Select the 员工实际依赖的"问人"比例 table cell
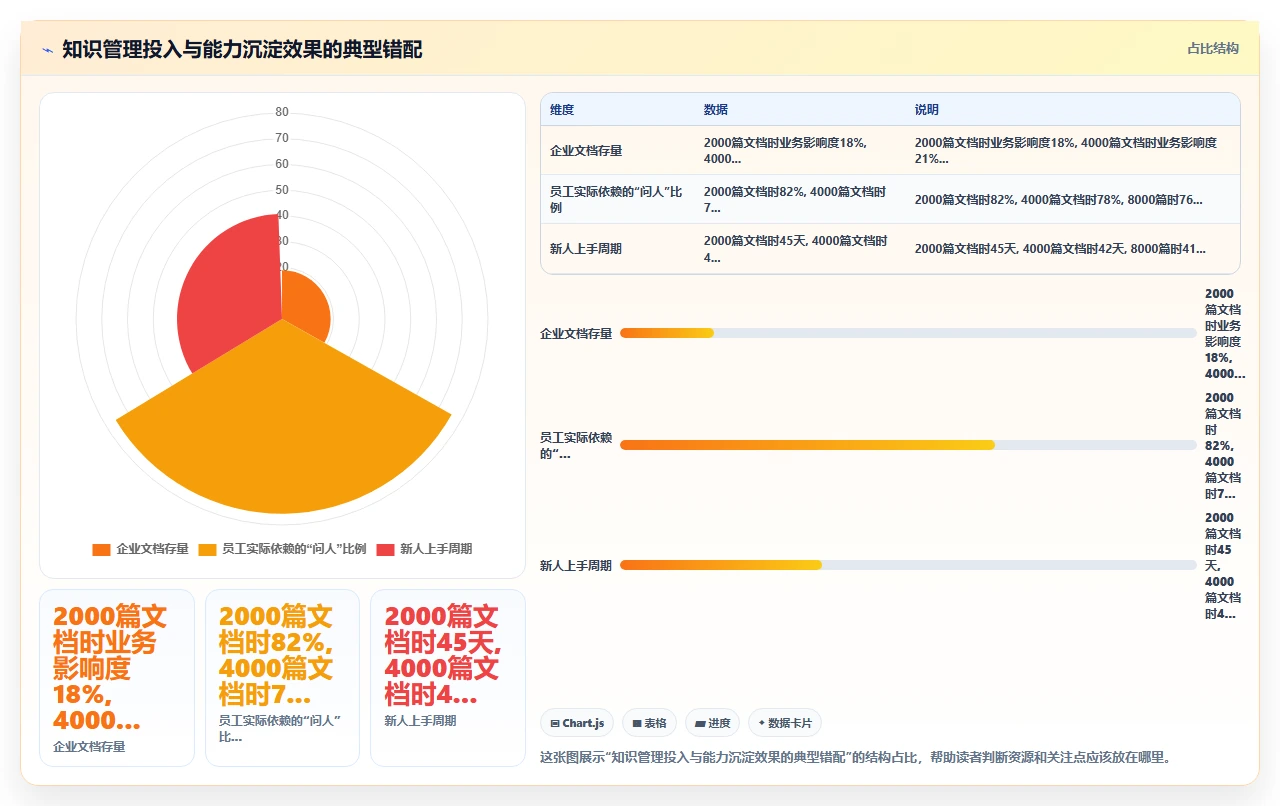1280x806 pixels. (617, 200)
